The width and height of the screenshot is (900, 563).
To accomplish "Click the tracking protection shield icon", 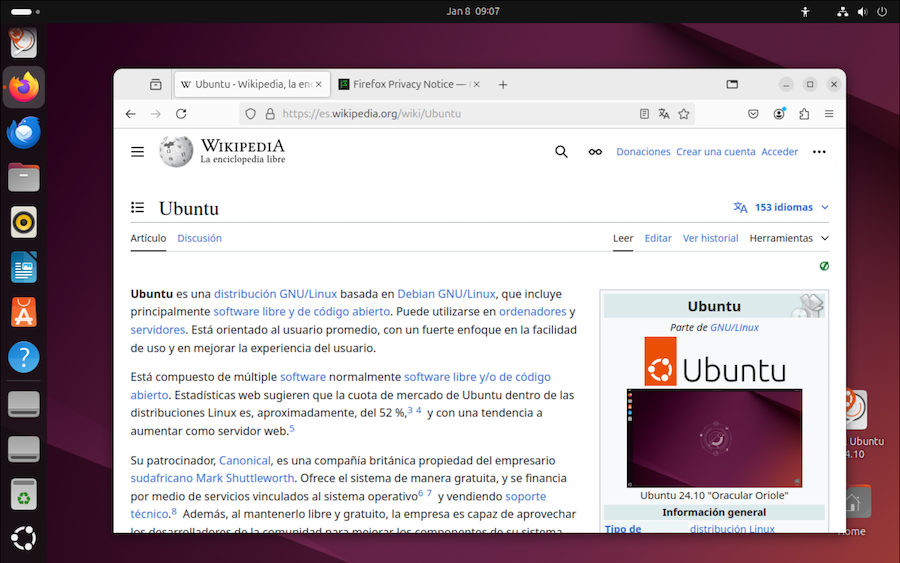I will 251,114.
